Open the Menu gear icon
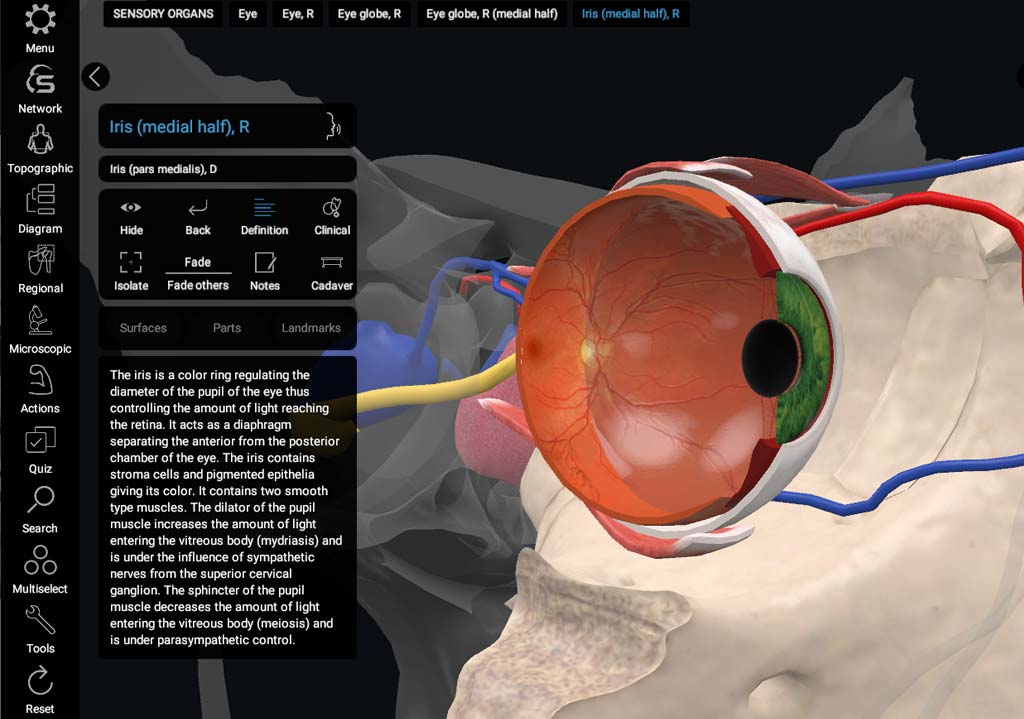The height and width of the screenshot is (719, 1024). tap(40, 20)
